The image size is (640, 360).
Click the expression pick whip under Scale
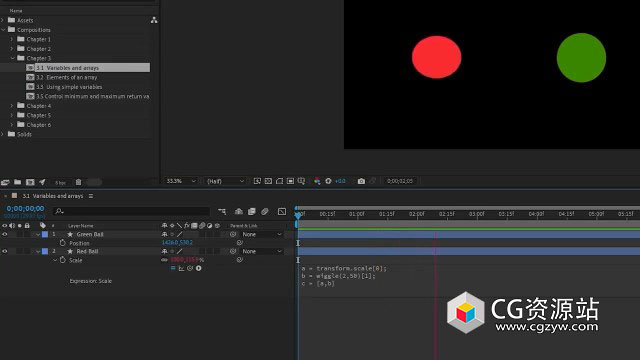tap(190, 268)
